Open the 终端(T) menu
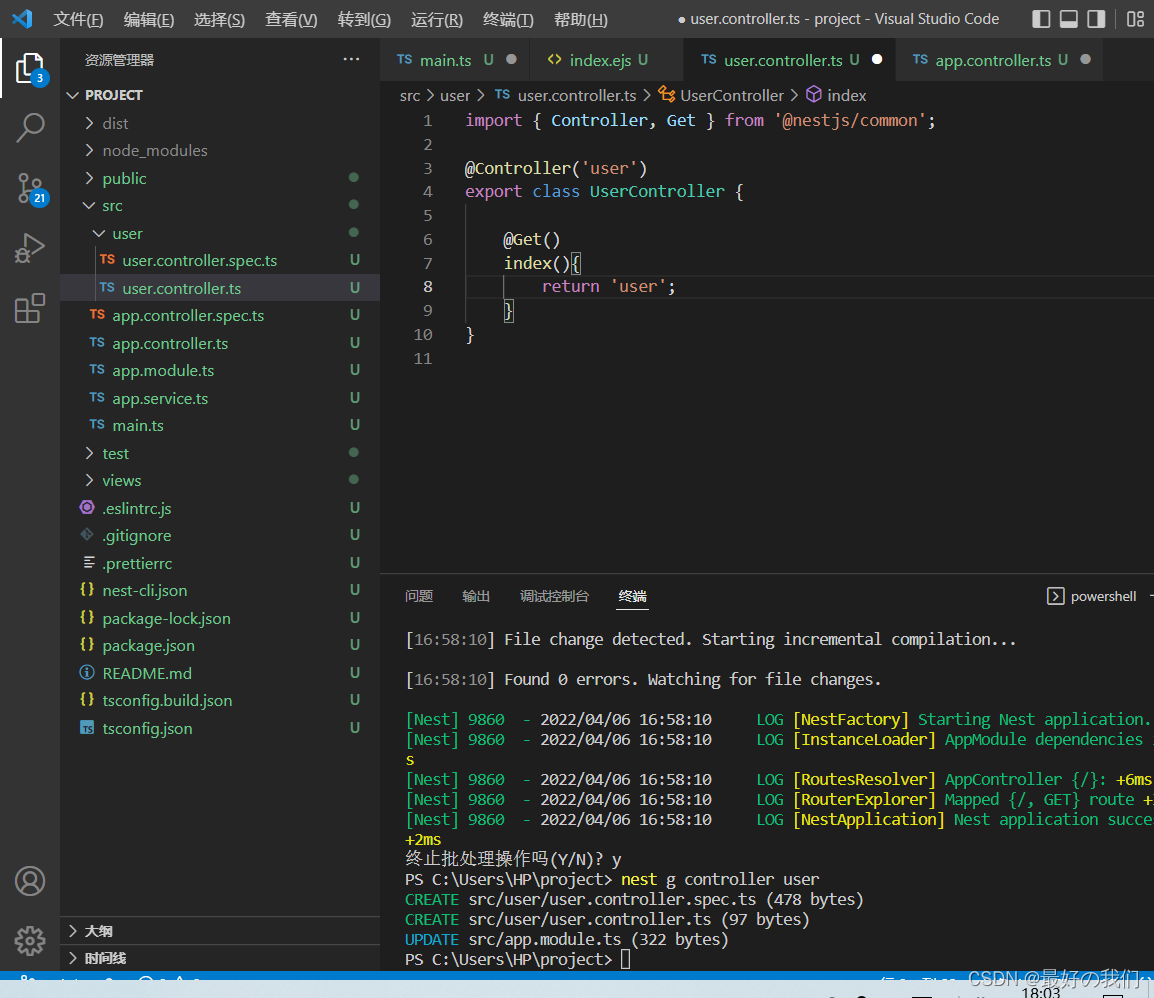This screenshot has width=1154, height=998. (508, 20)
